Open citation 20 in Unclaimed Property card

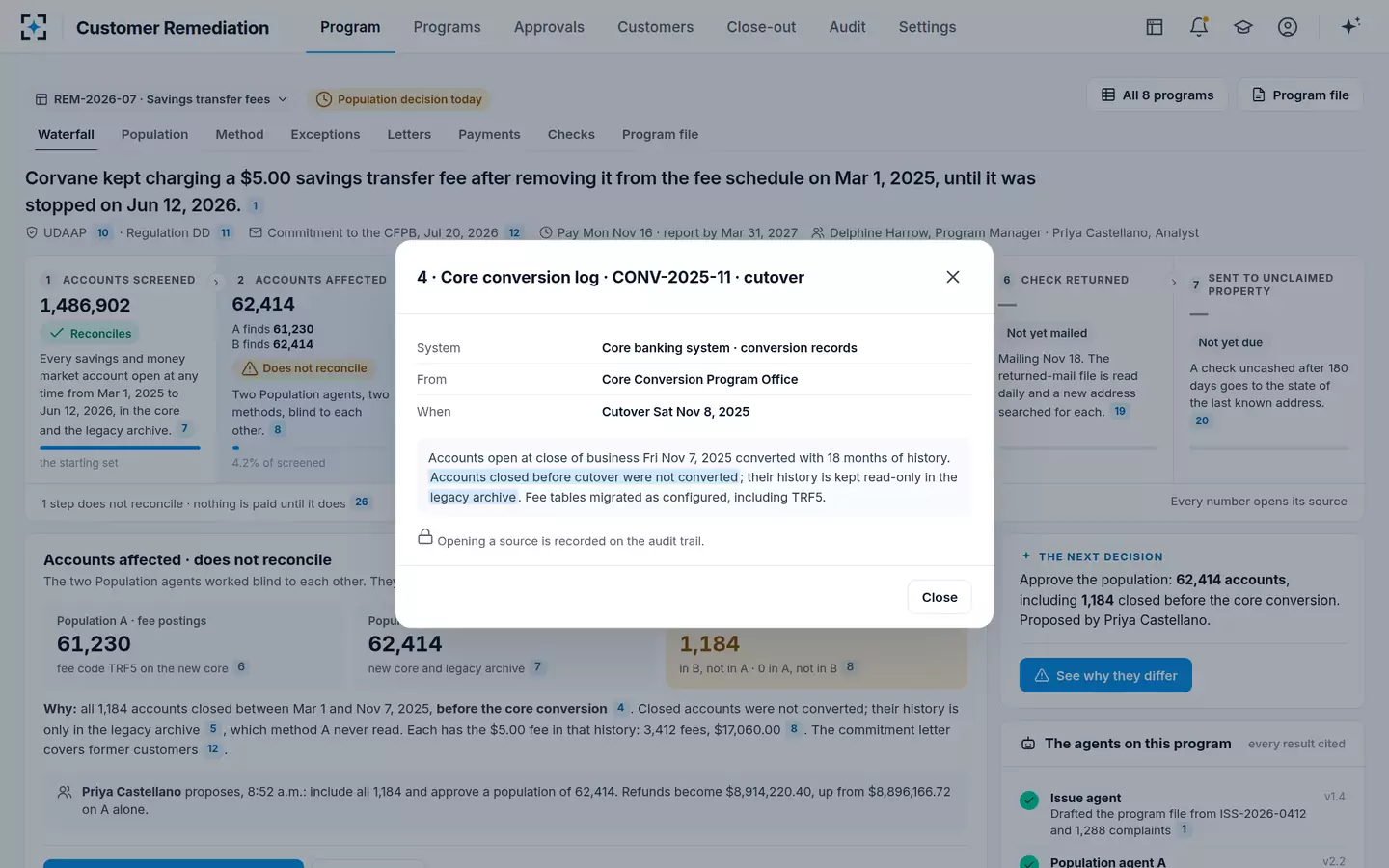pyautogui.click(x=1202, y=420)
